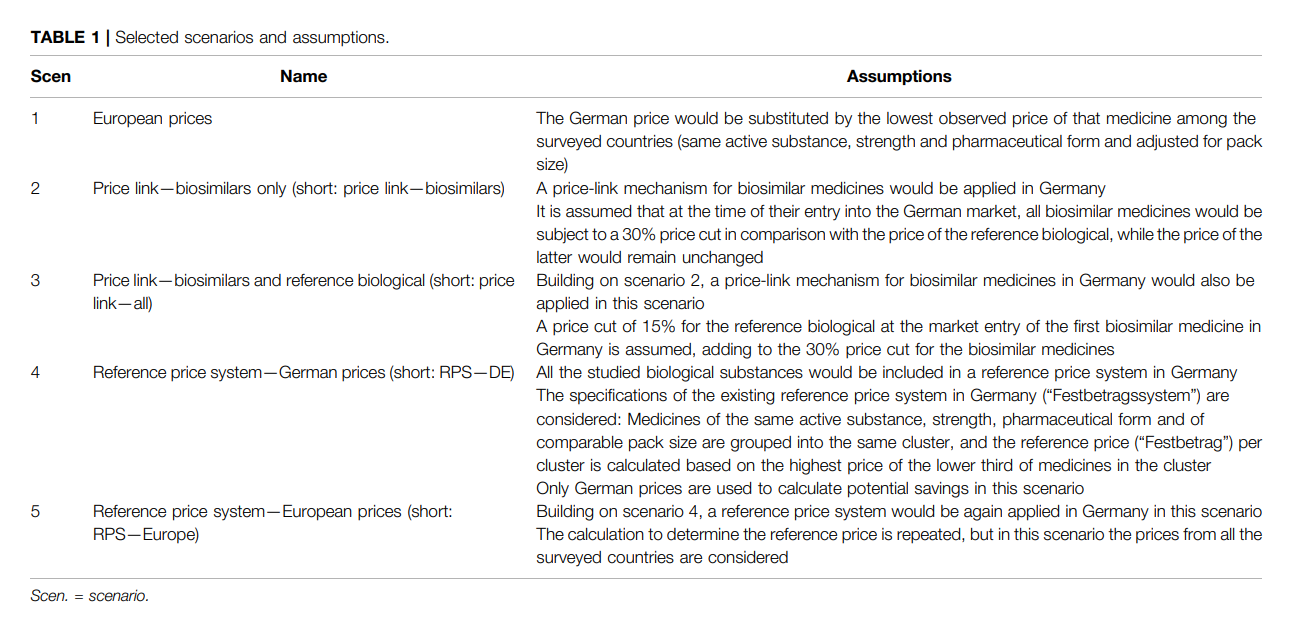The width and height of the screenshot is (1292, 620).
Task: Select scenario number 2 cell
Action: 36,188
